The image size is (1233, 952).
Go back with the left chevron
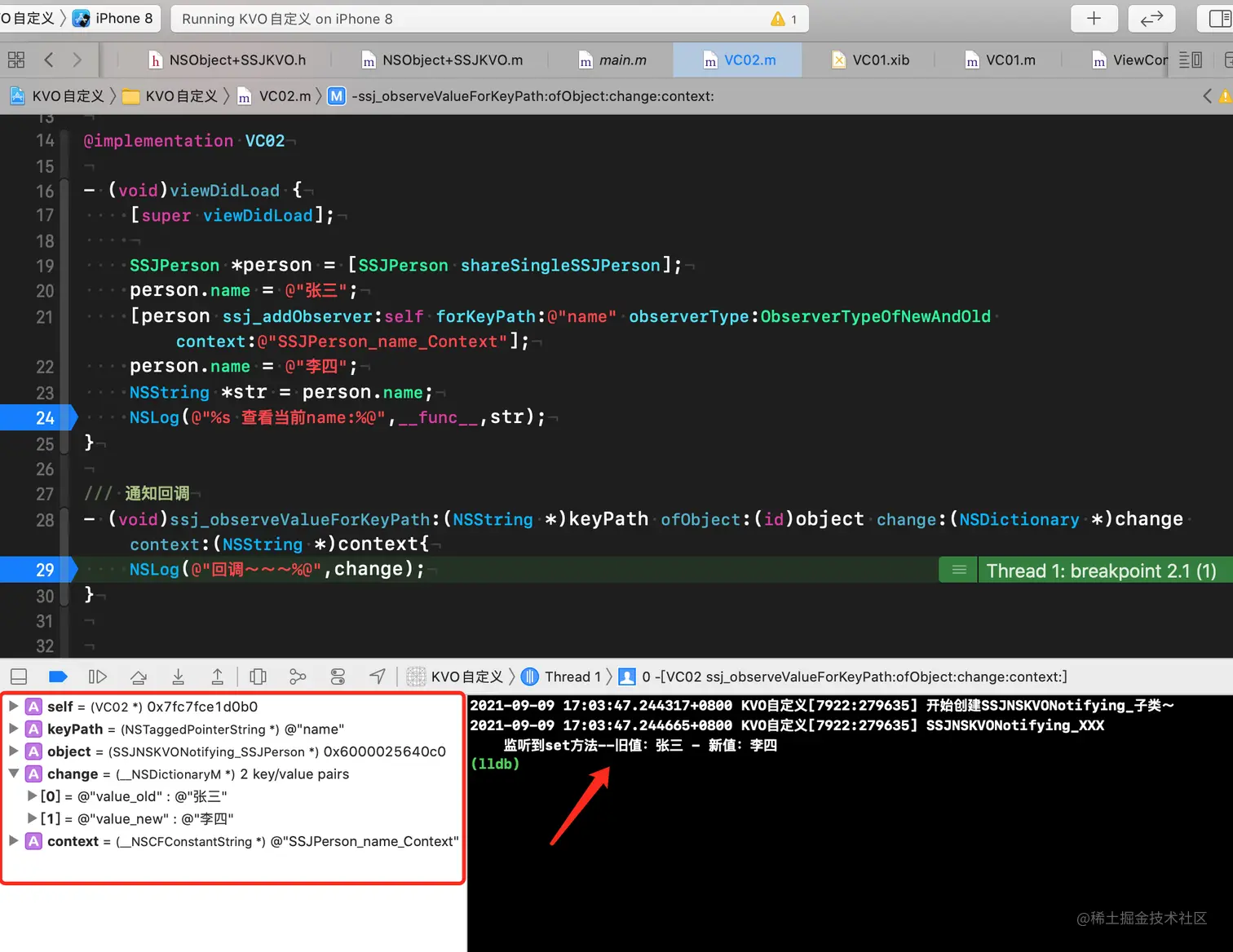point(49,59)
